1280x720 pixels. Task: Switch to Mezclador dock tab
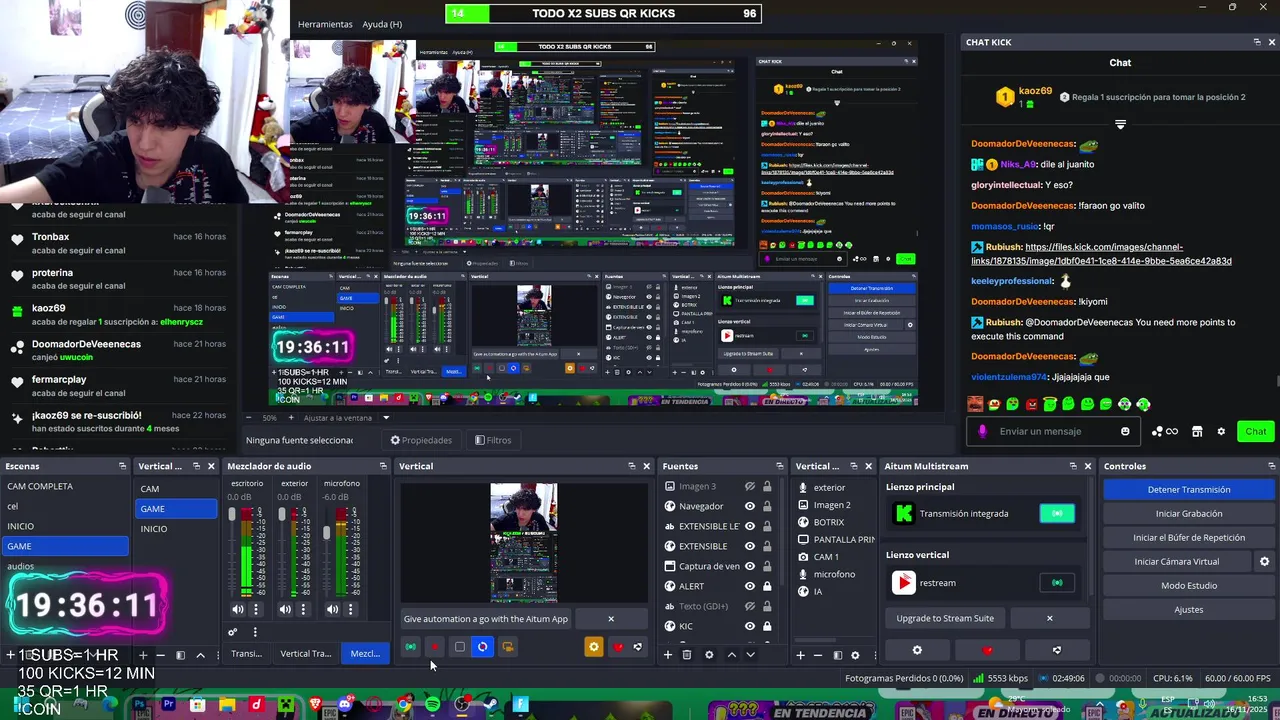[365, 654]
